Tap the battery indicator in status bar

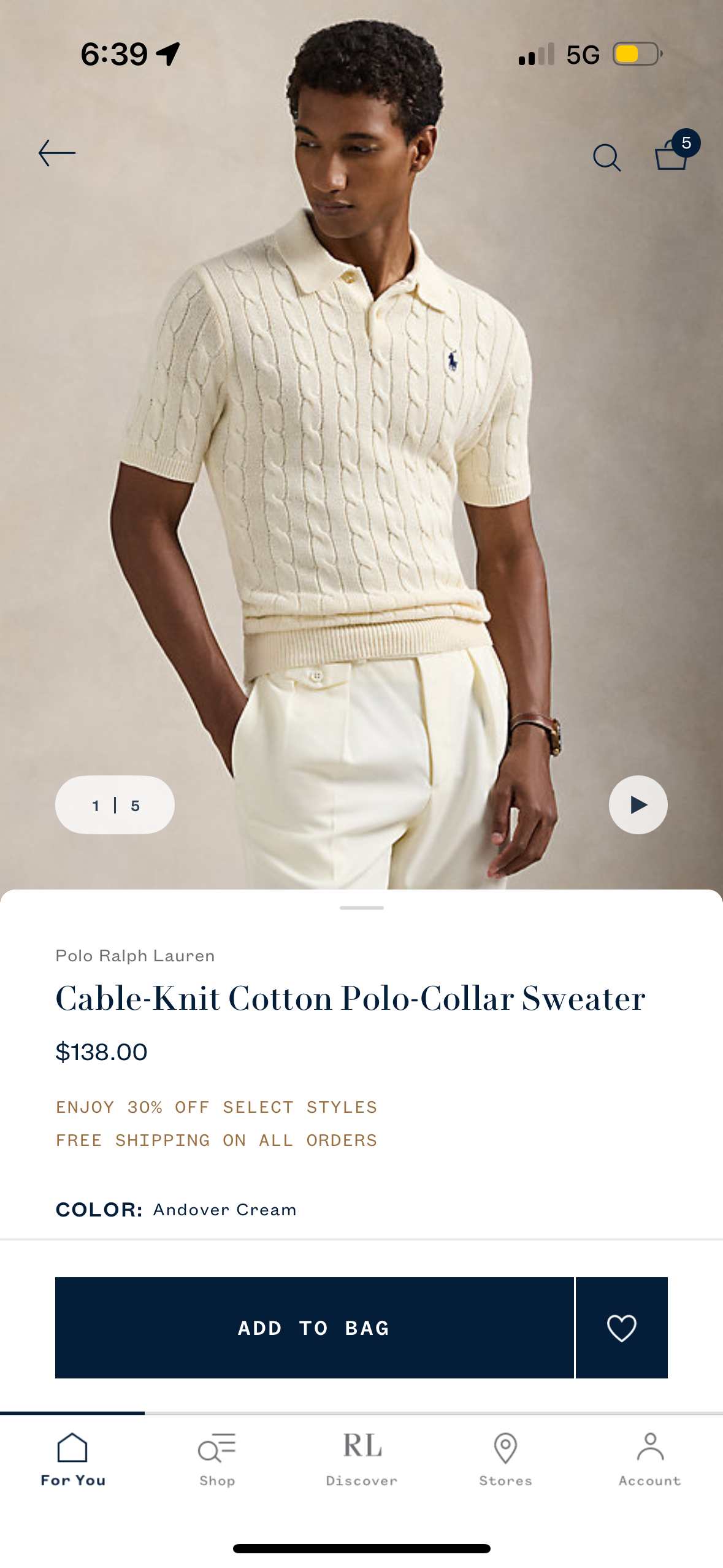(x=638, y=54)
